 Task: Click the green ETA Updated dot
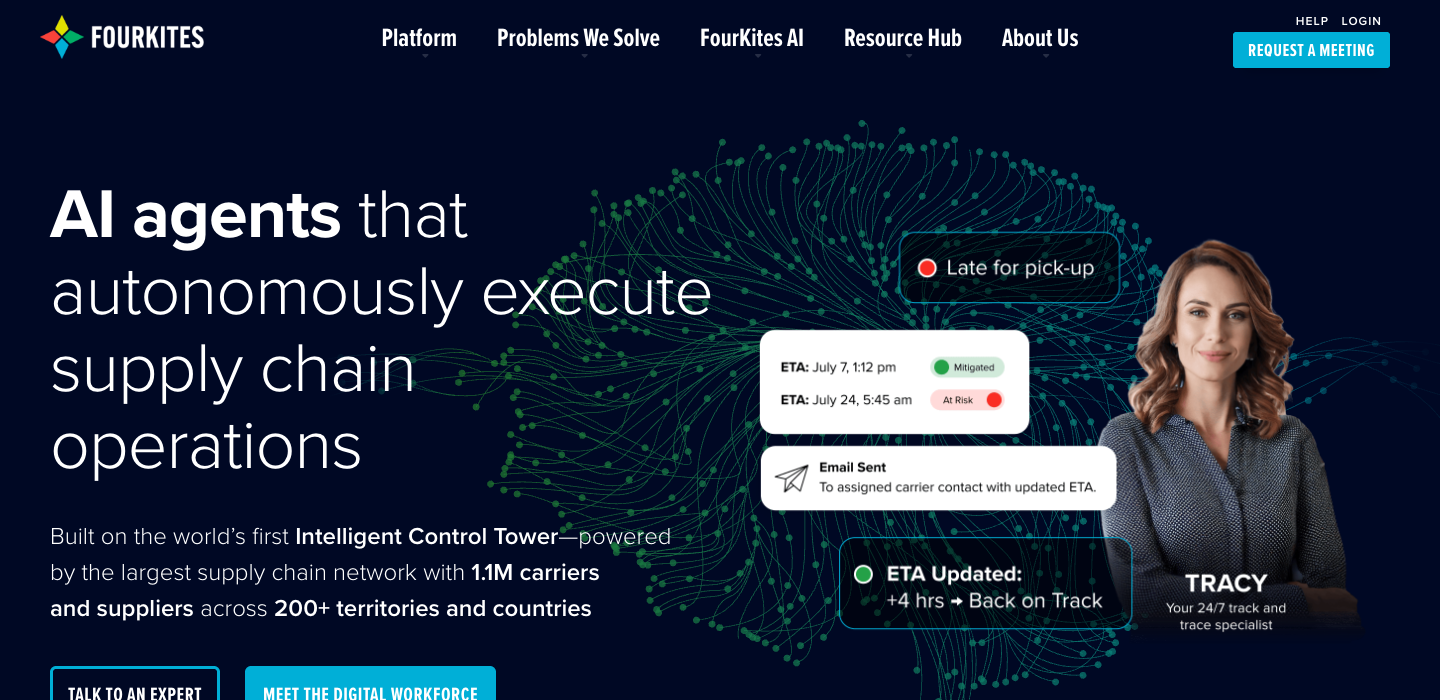click(x=864, y=574)
